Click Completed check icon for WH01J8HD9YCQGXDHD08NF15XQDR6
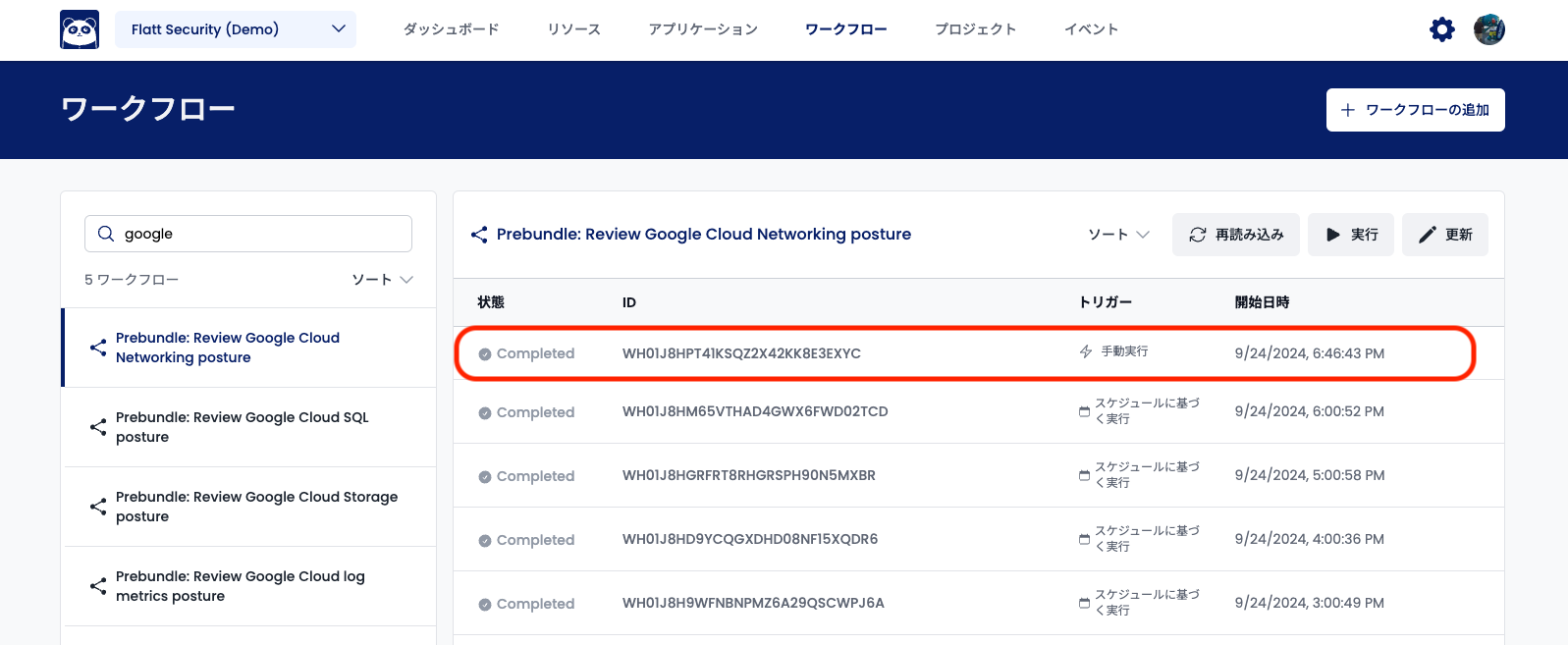This screenshot has height=645, width=1568. tap(485, 541)
